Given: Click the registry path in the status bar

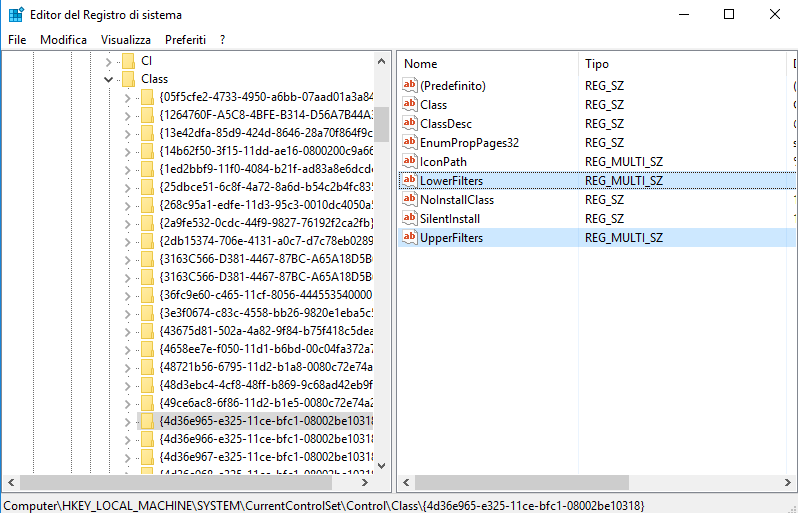Looking at the screenshot, I should click(325, 506).
